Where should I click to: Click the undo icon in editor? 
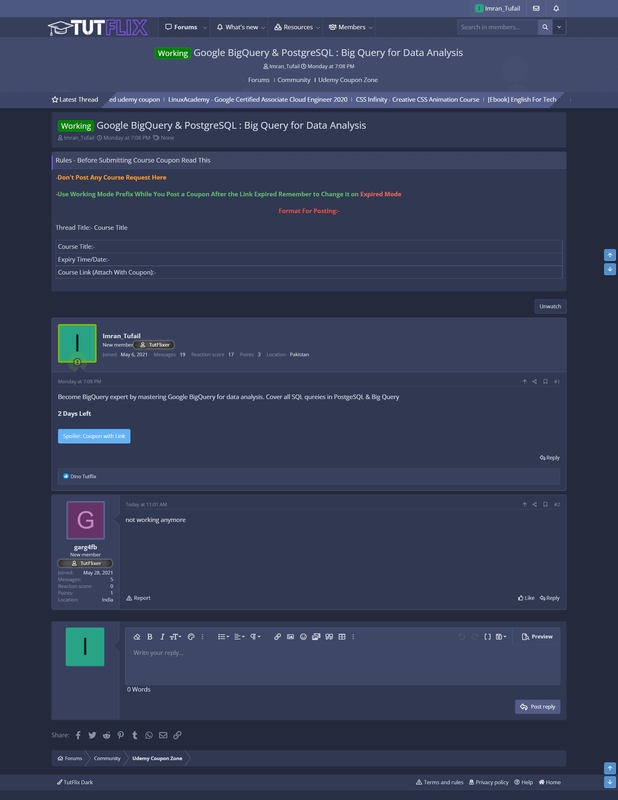coord(461,636)
